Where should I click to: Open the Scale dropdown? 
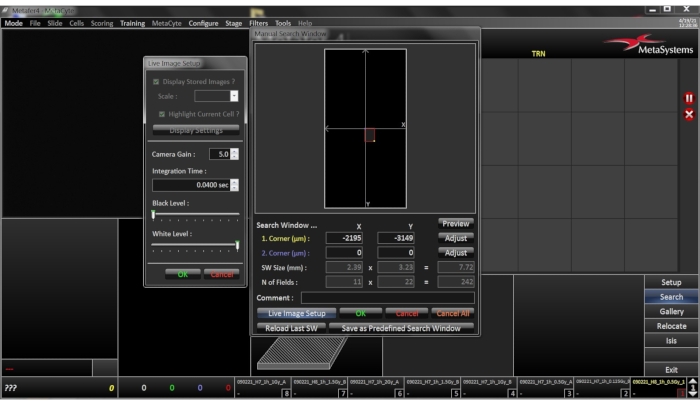pyautogui.click(x=234, y=96)
